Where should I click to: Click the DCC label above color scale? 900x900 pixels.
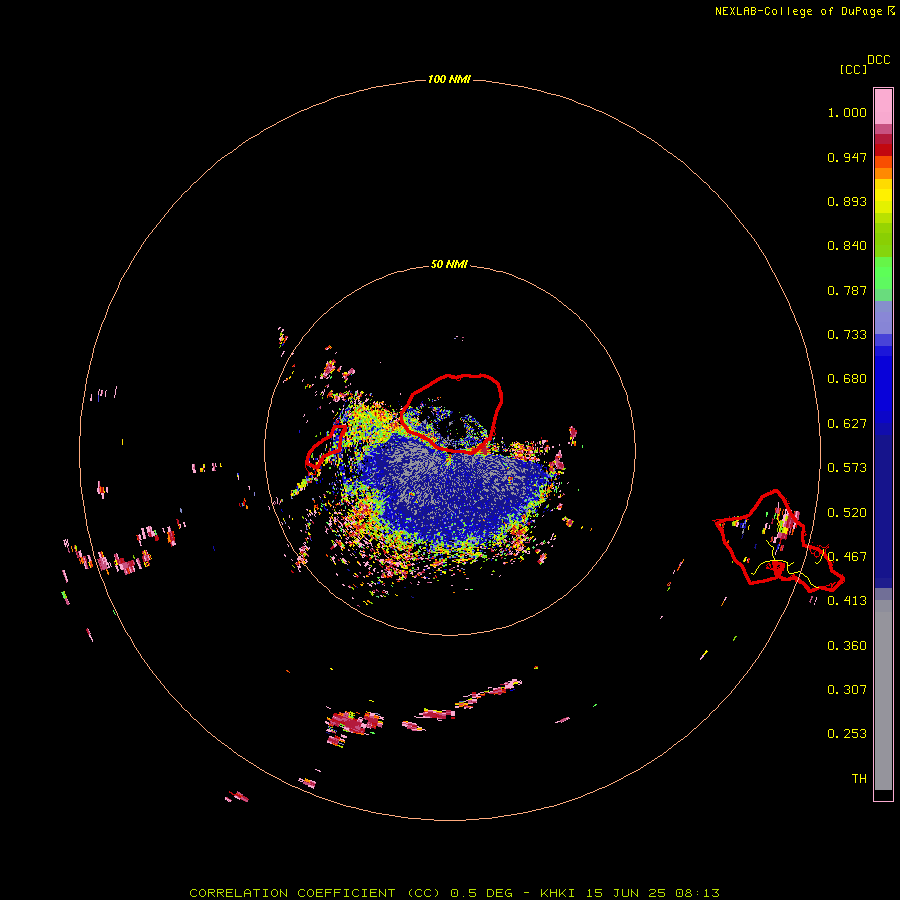tap(879, 60)
